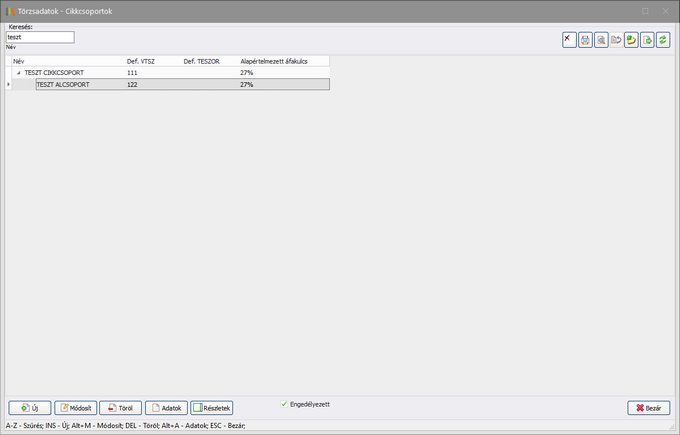Click the greyed-out undo document icon
This screenshot has width=680, height=435.
pyautogui.click(x=616, y=40)
